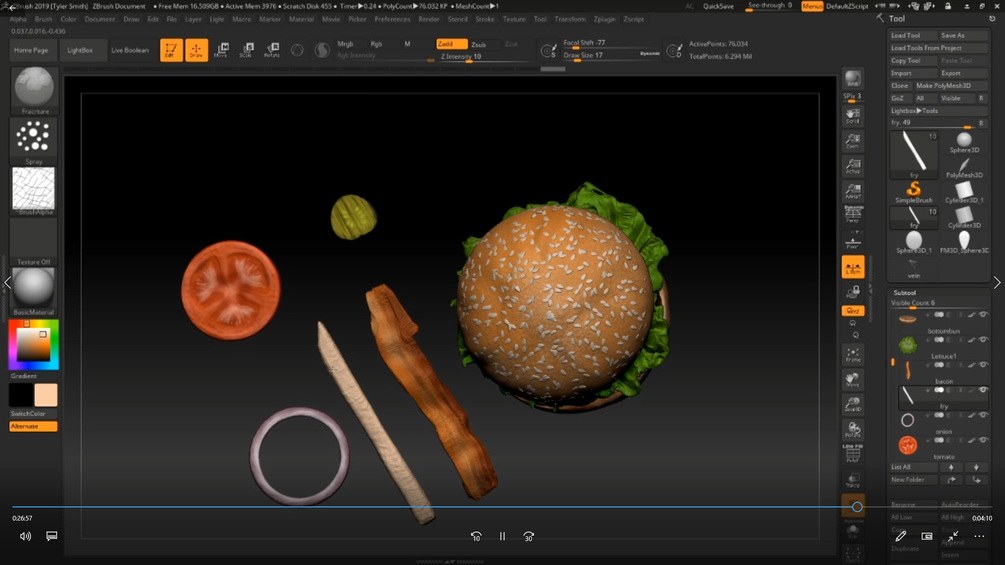Click the Frame view icon

tap(852, 355)
